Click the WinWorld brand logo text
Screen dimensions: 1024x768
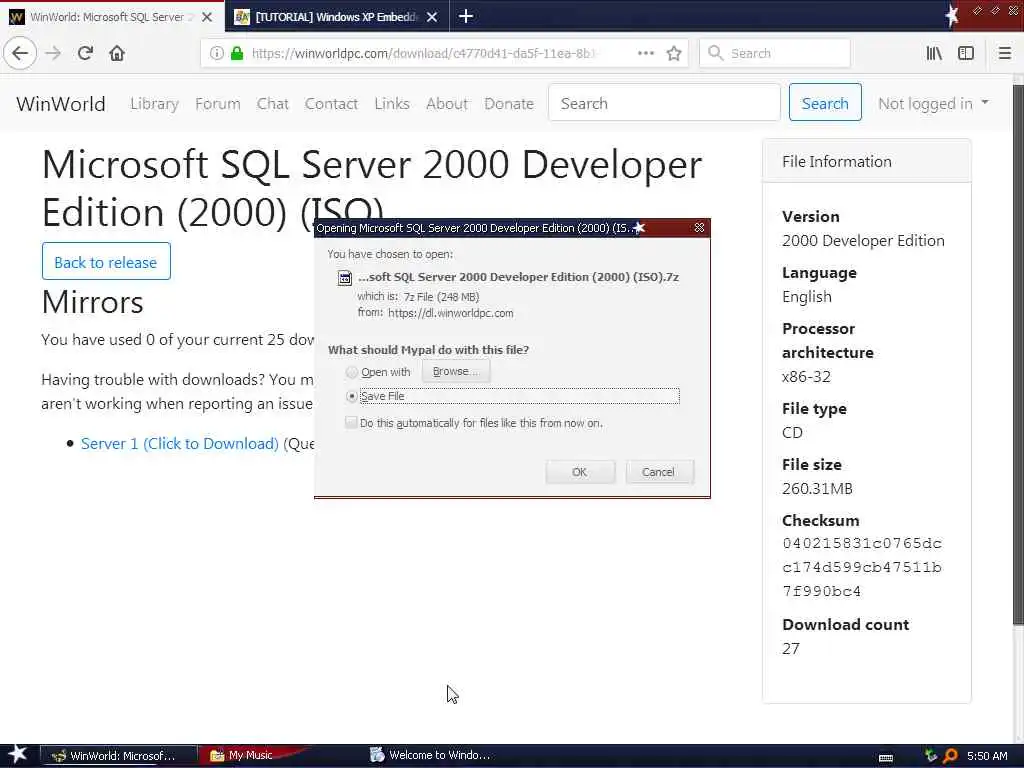(x=61, y=104)
